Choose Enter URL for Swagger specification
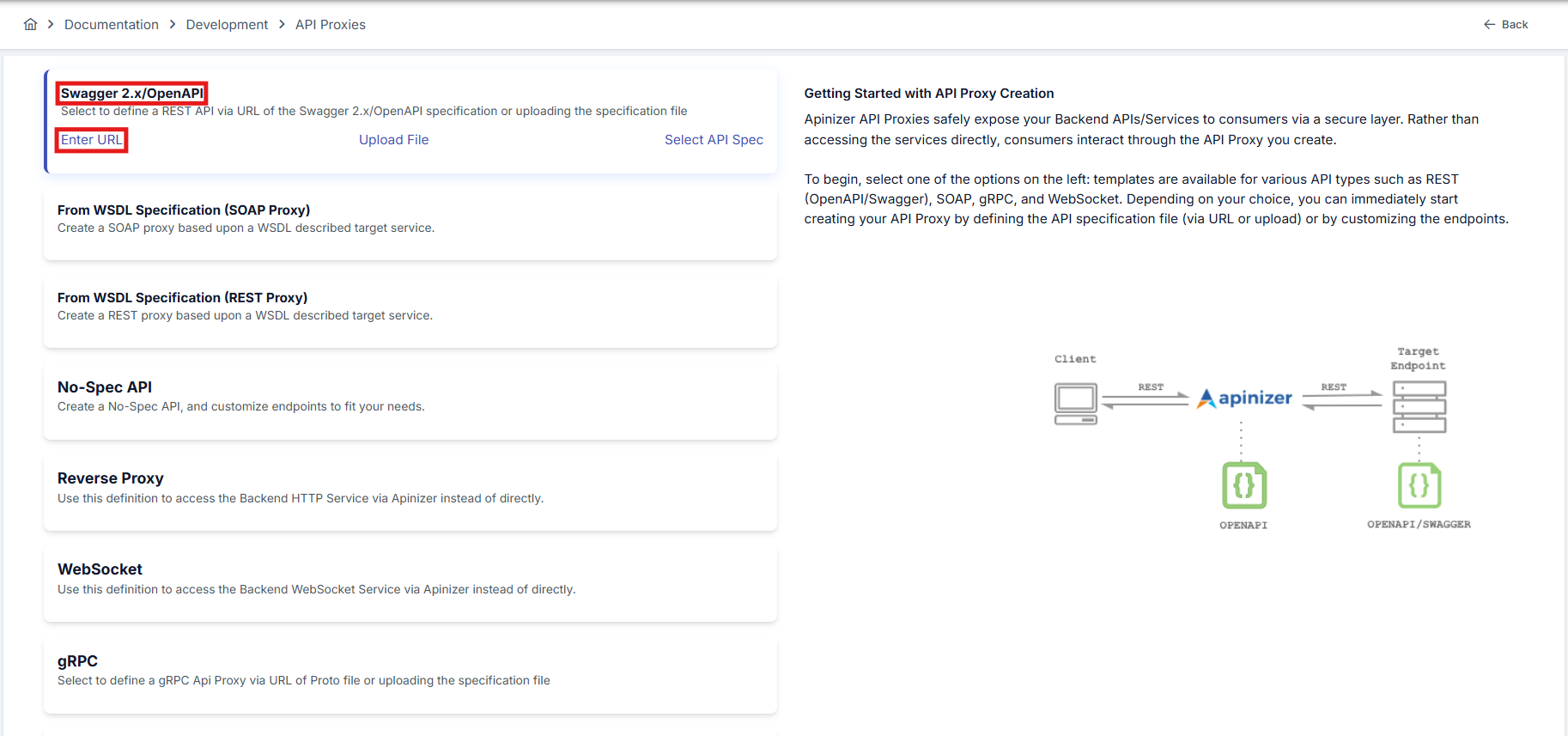The height and width of the screenshot is (736, 1568). point(91,140)
